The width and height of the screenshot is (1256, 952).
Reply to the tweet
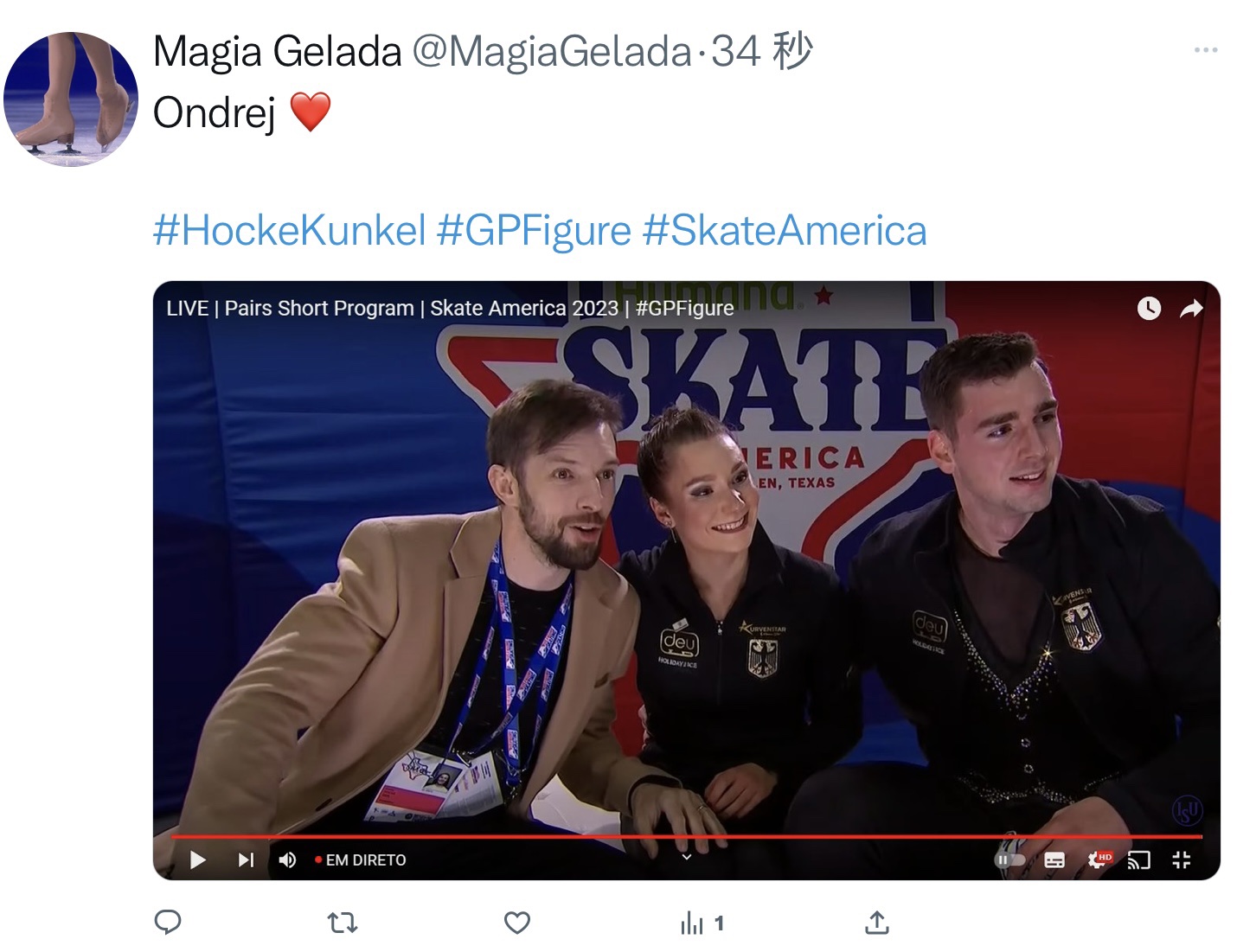tap(168, 923)
